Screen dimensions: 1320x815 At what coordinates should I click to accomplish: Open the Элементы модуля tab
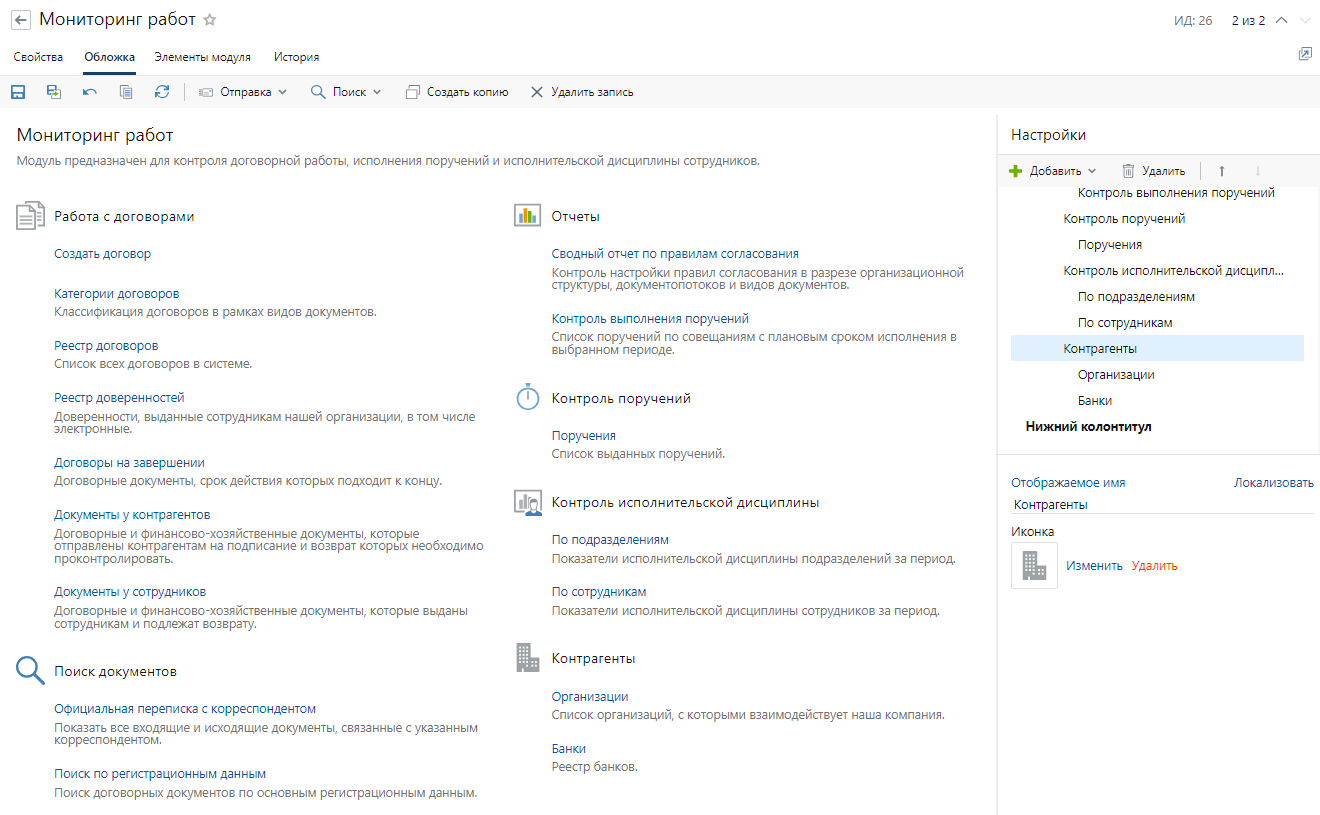coord(202,57)
